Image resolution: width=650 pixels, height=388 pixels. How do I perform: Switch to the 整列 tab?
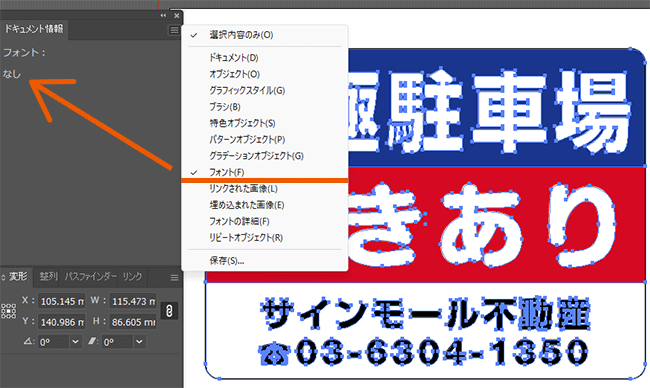coord(48,276)
